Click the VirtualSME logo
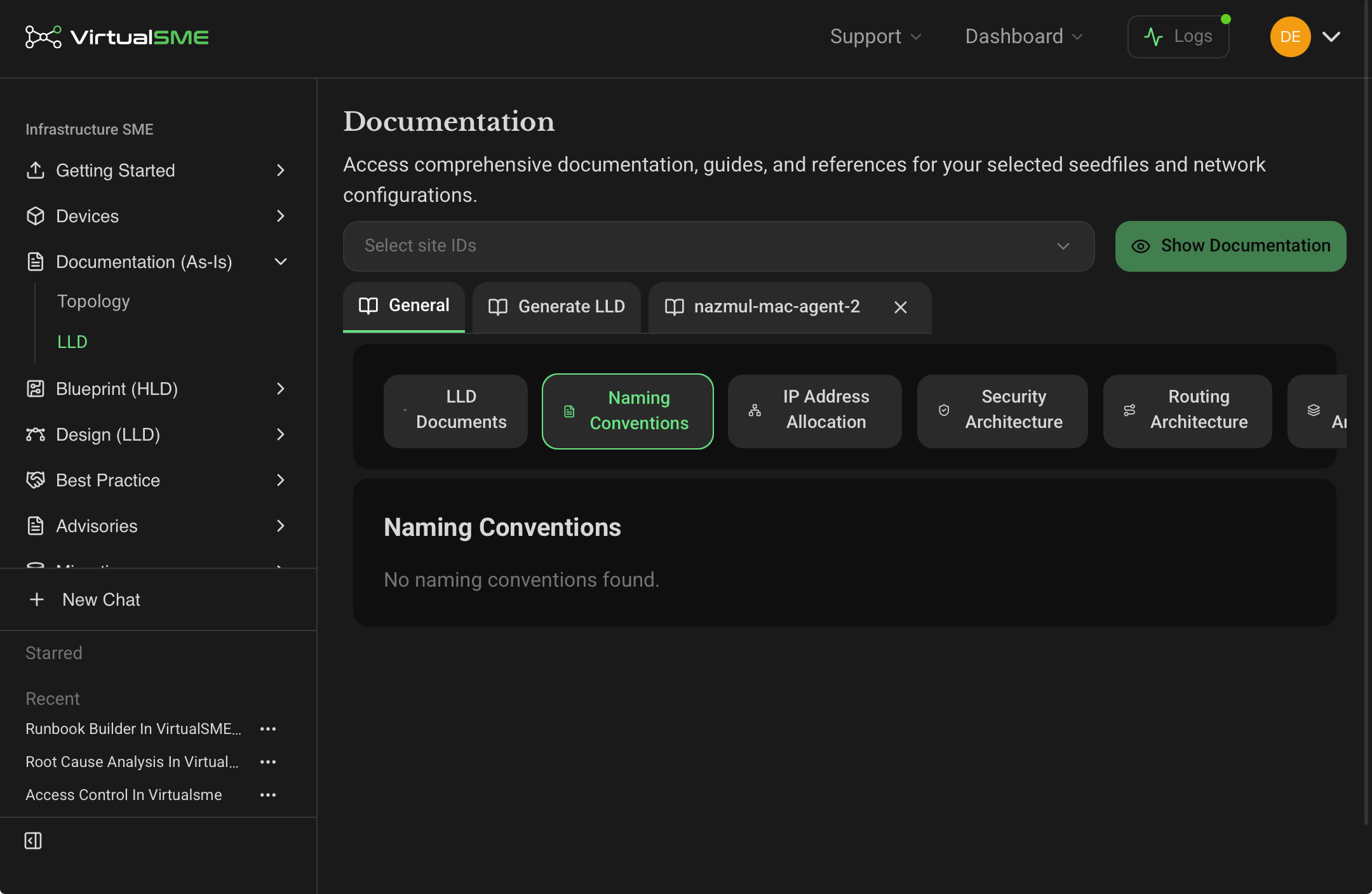This screenshot has height=894, width=1372. click(117, 37)
